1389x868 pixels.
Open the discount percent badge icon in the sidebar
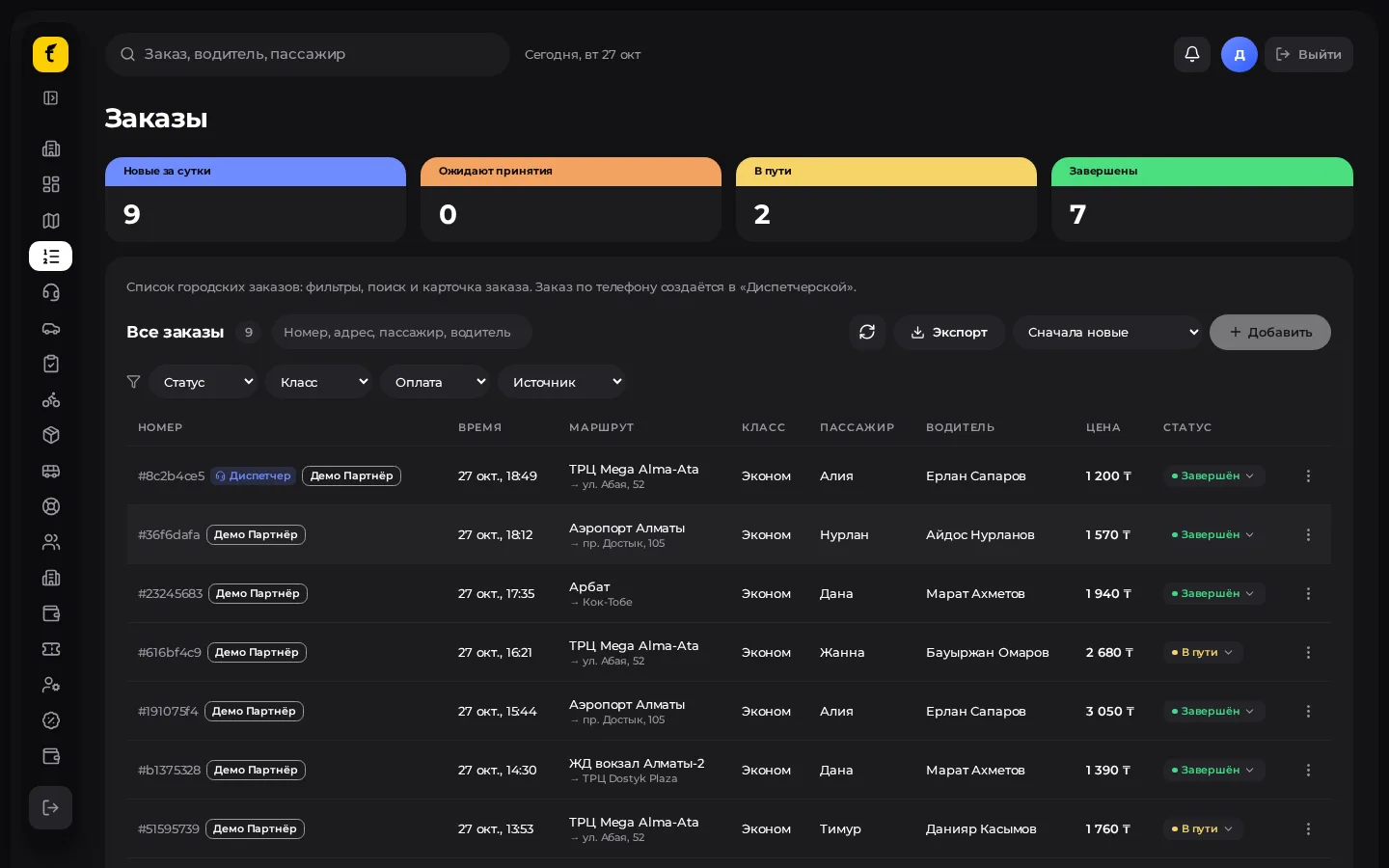51,720
